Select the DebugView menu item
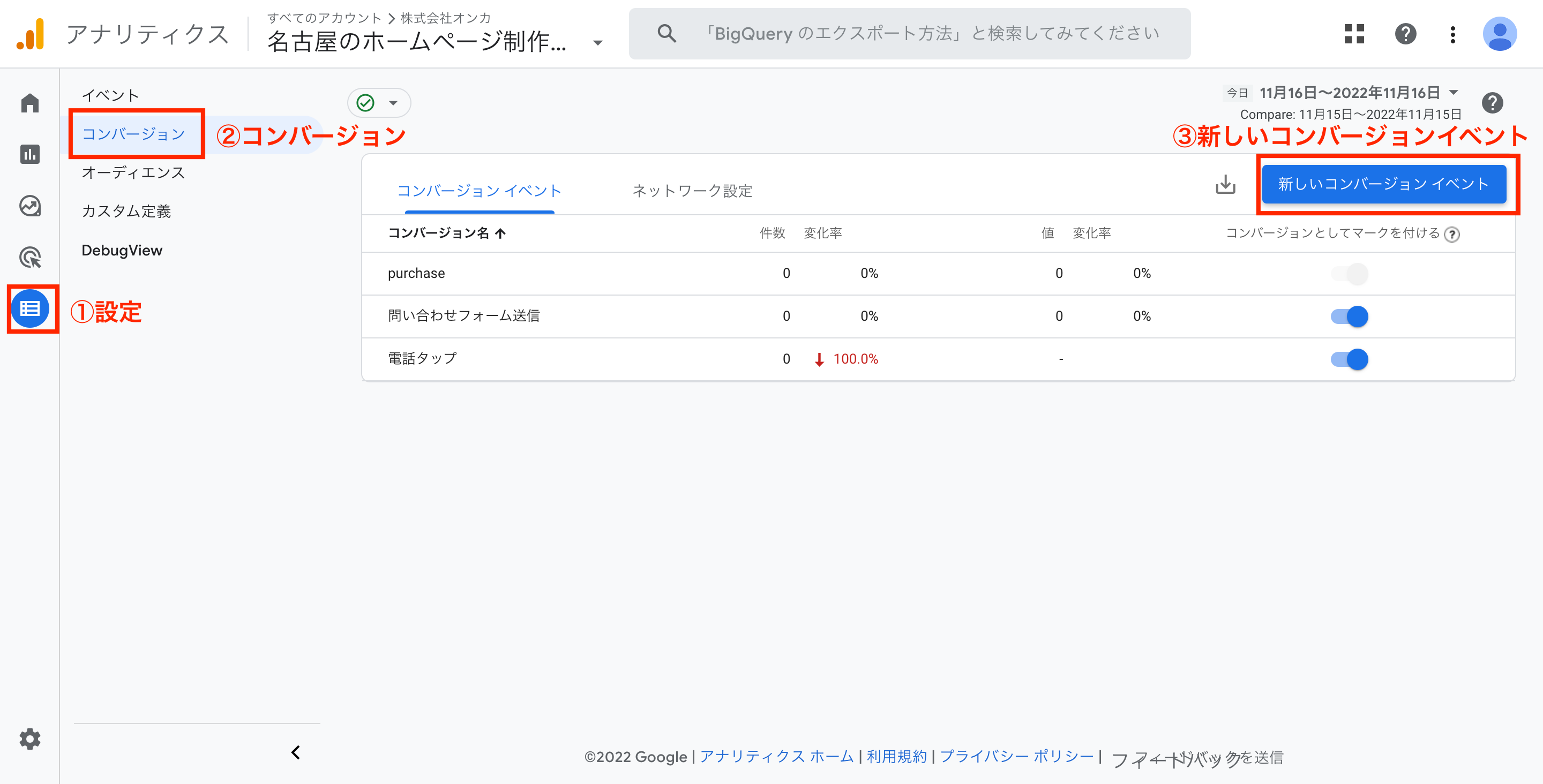Viewport: 1543px width, 784px height. click(x=122, y=250)
